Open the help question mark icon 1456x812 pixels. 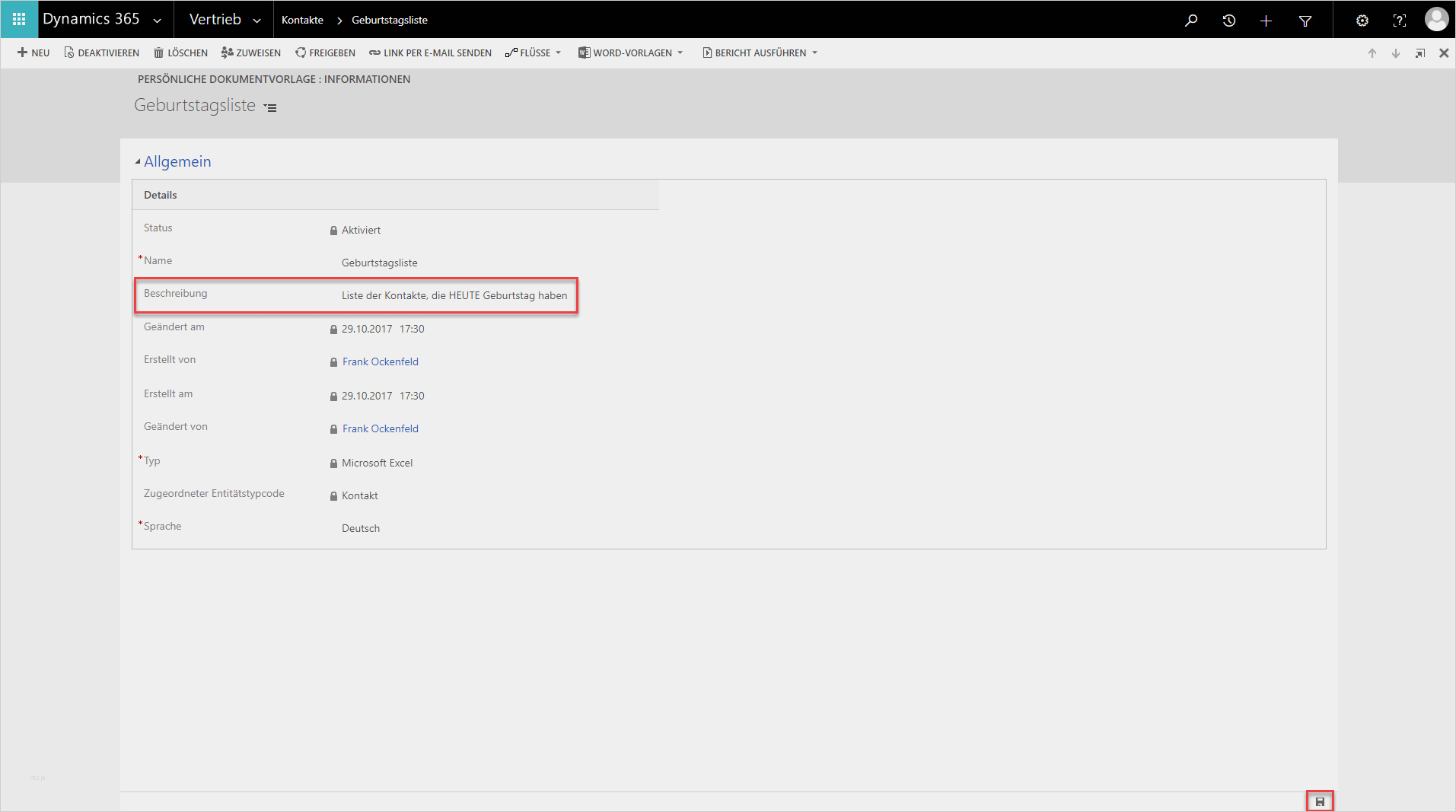coord(1399,21)
